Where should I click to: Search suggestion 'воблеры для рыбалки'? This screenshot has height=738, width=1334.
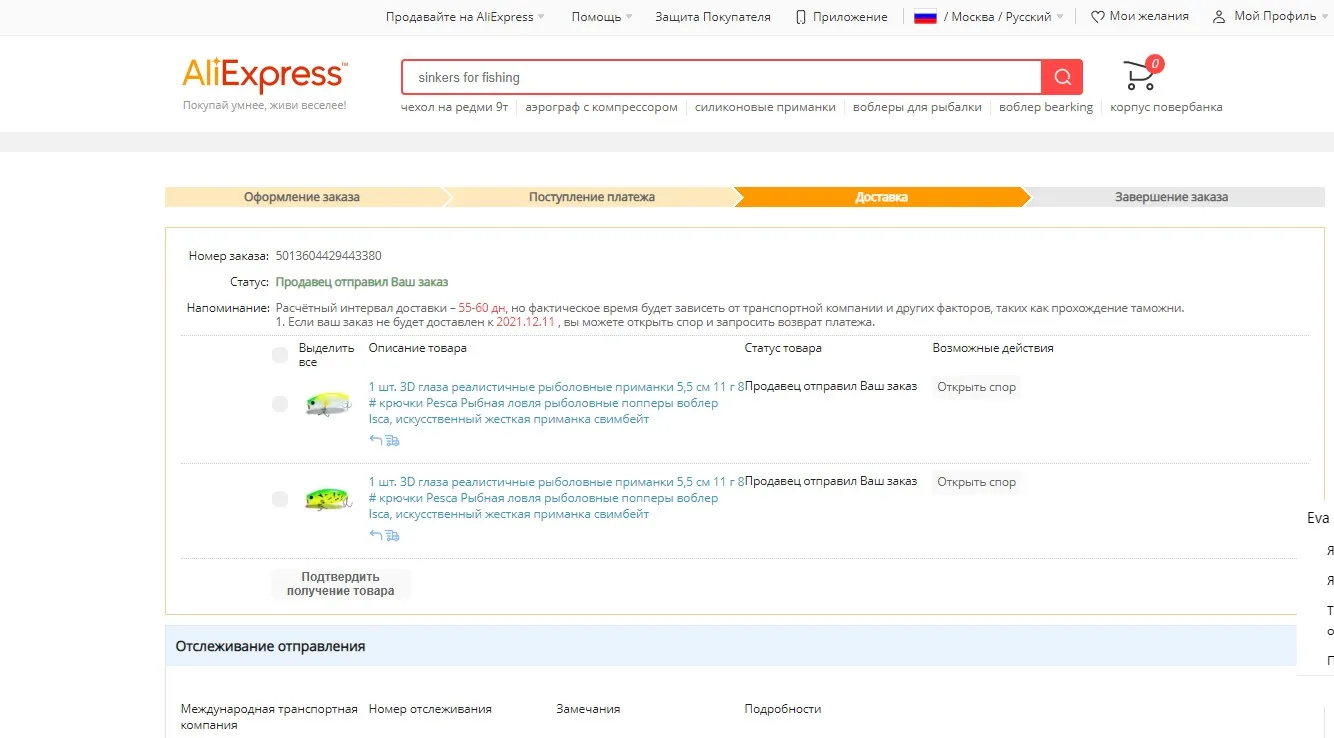917,107
